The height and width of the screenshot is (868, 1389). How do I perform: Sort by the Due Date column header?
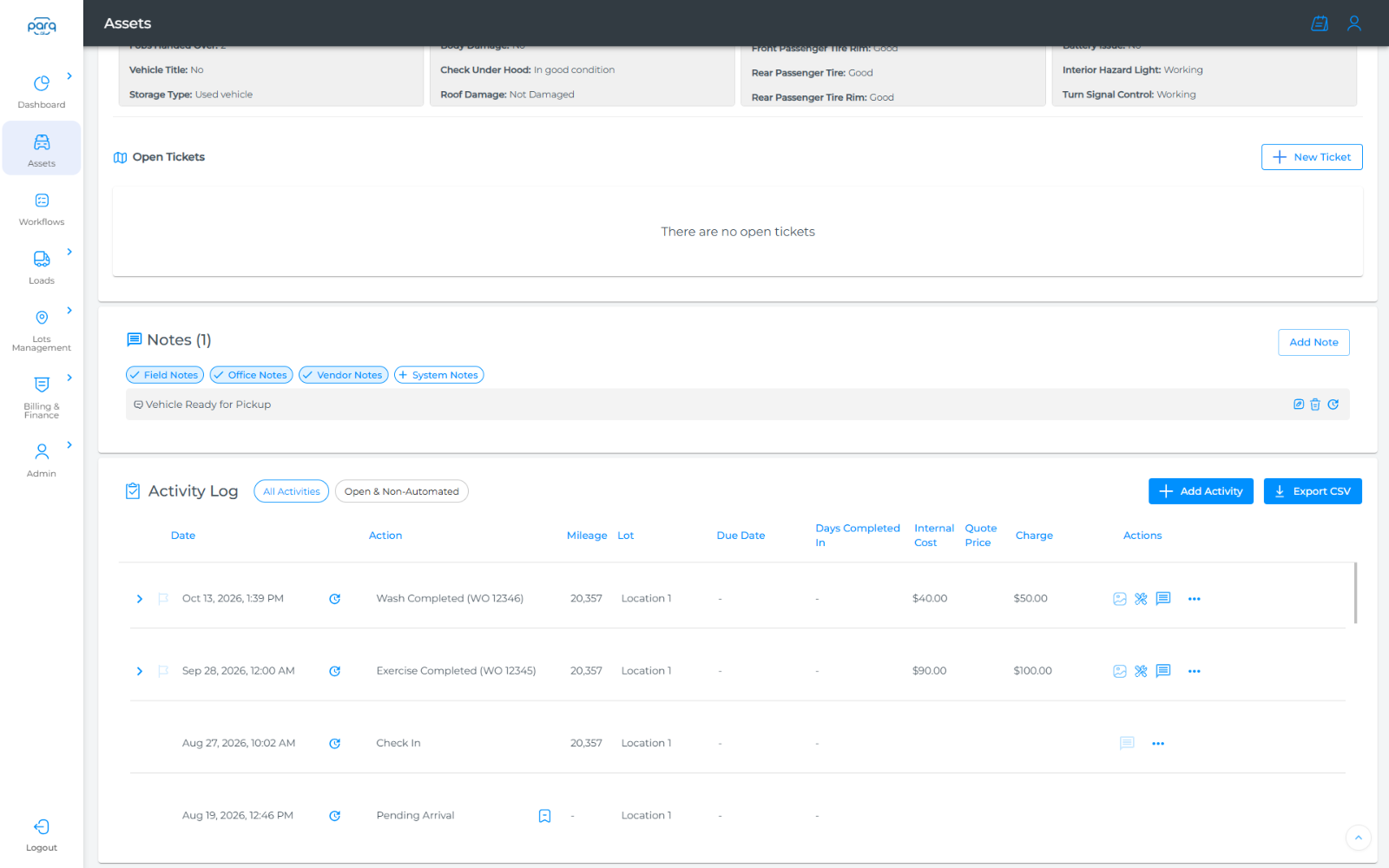741,536
